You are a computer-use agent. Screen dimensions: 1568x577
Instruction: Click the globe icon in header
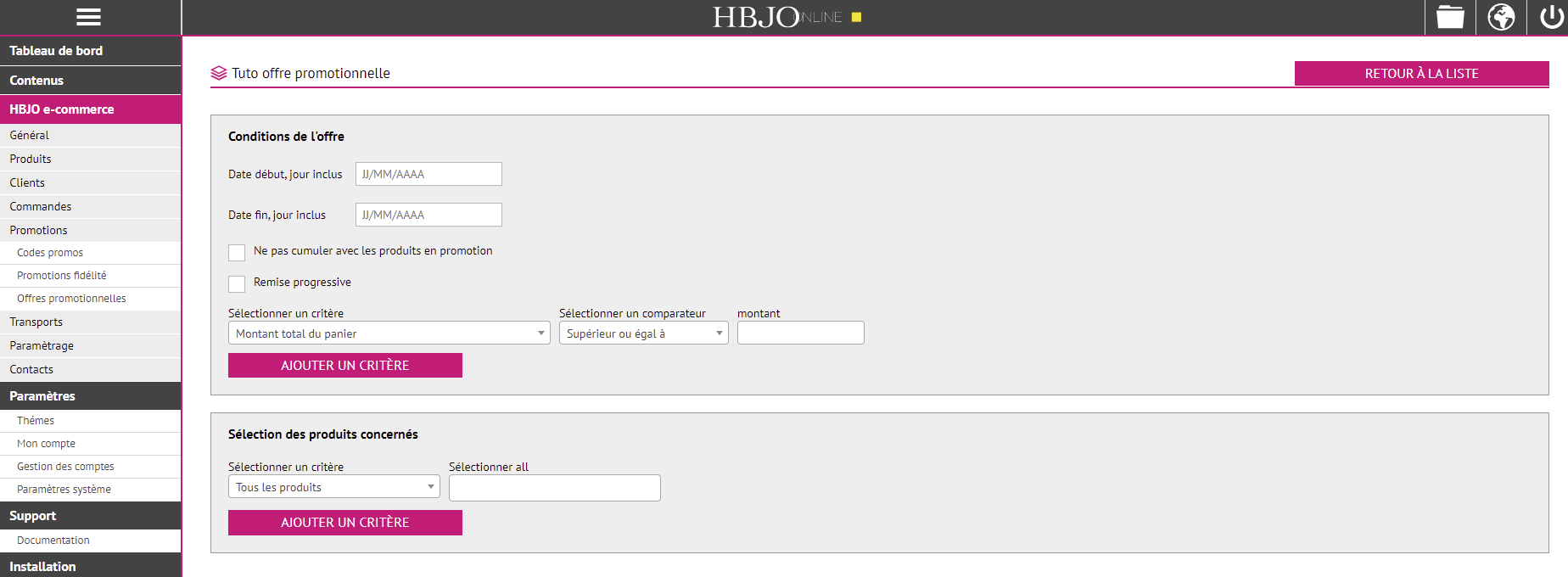(1501, 17)
